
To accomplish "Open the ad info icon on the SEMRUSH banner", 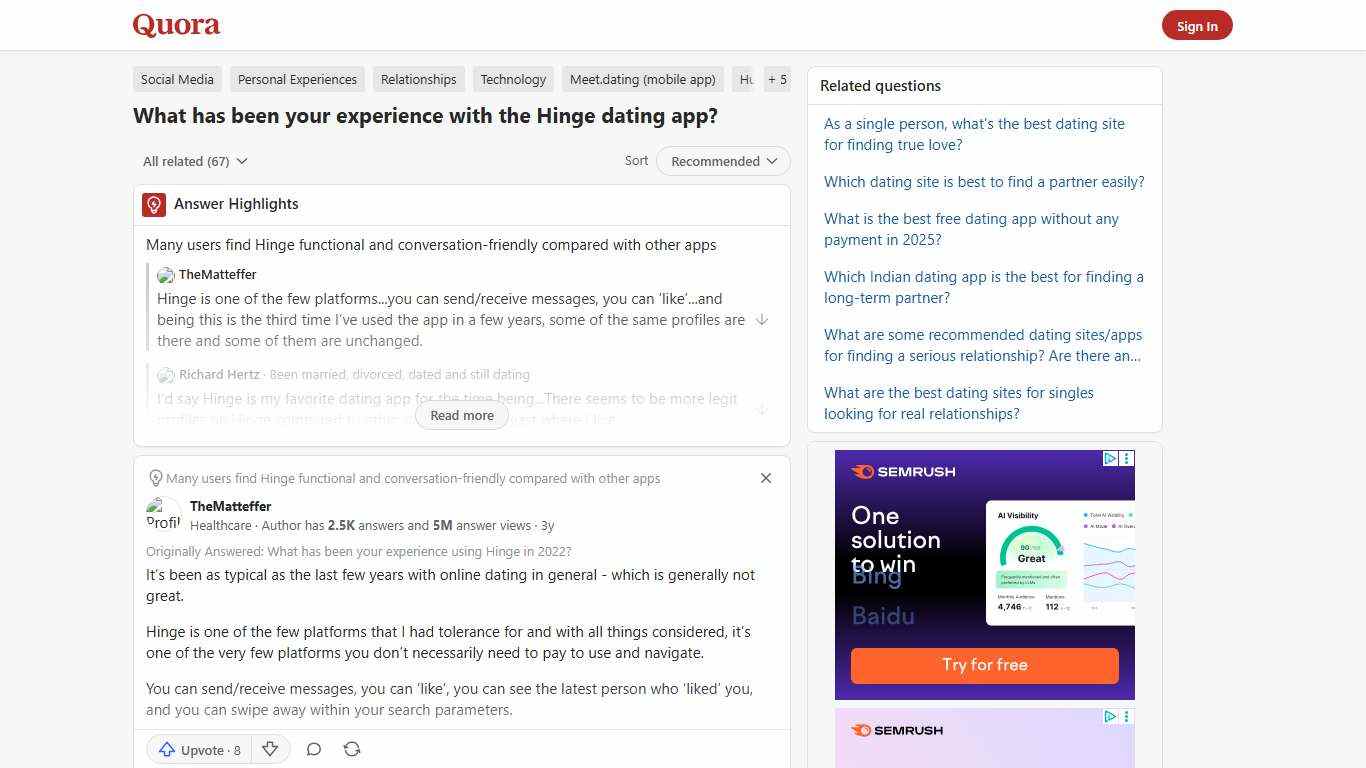I will click(x=1126, y=458).
